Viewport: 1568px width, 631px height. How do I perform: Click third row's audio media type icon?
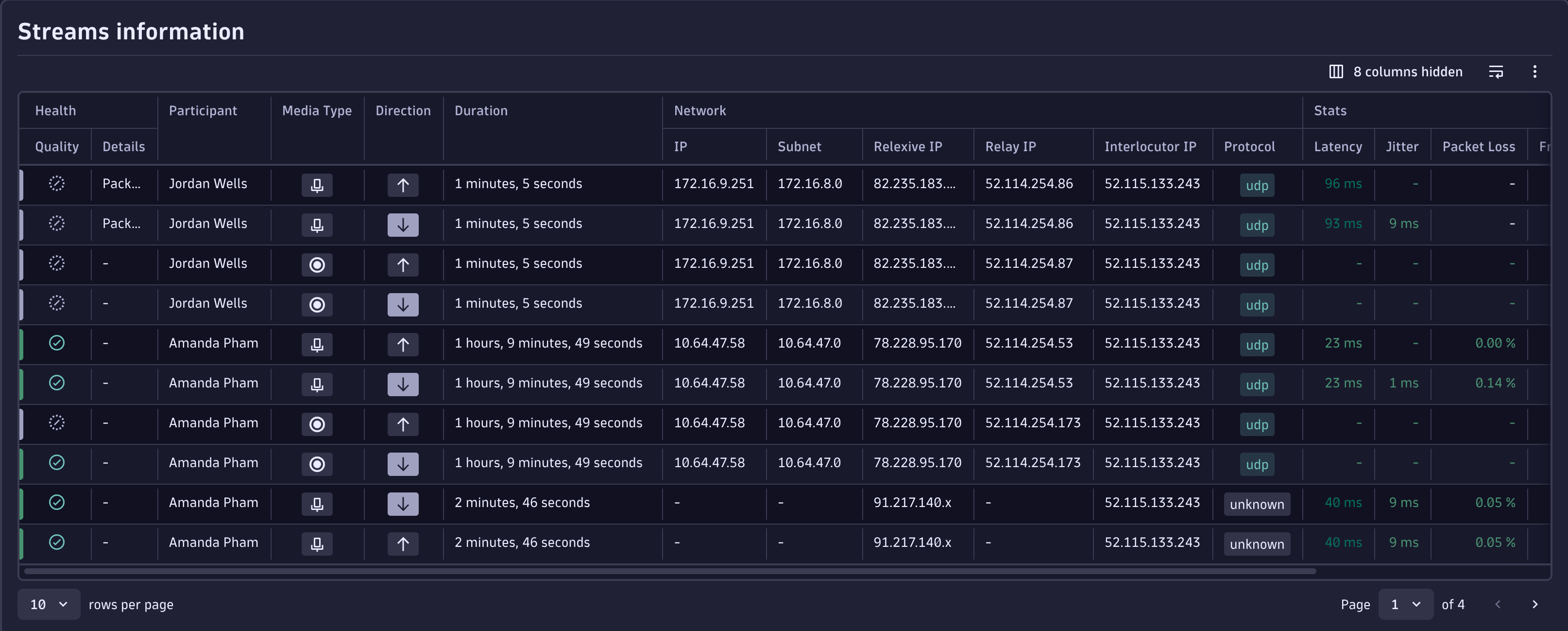pyautogui.click(x=317, y=264)
